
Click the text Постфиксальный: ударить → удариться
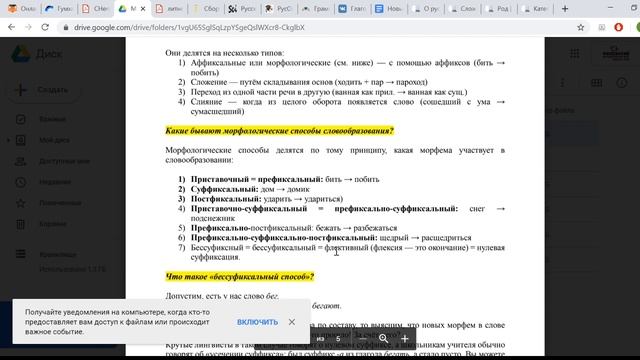[267, 199]
